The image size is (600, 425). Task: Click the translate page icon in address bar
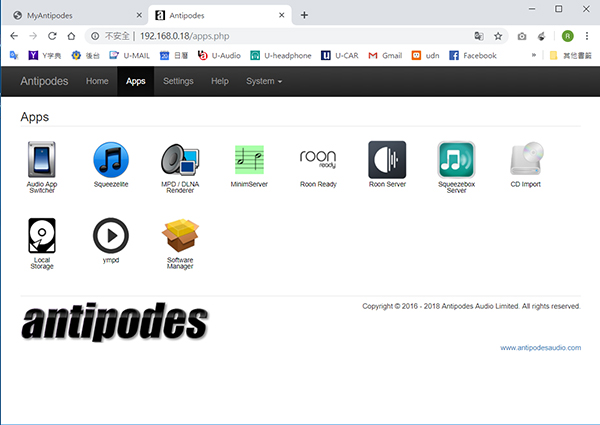click(x=479, y=36)
